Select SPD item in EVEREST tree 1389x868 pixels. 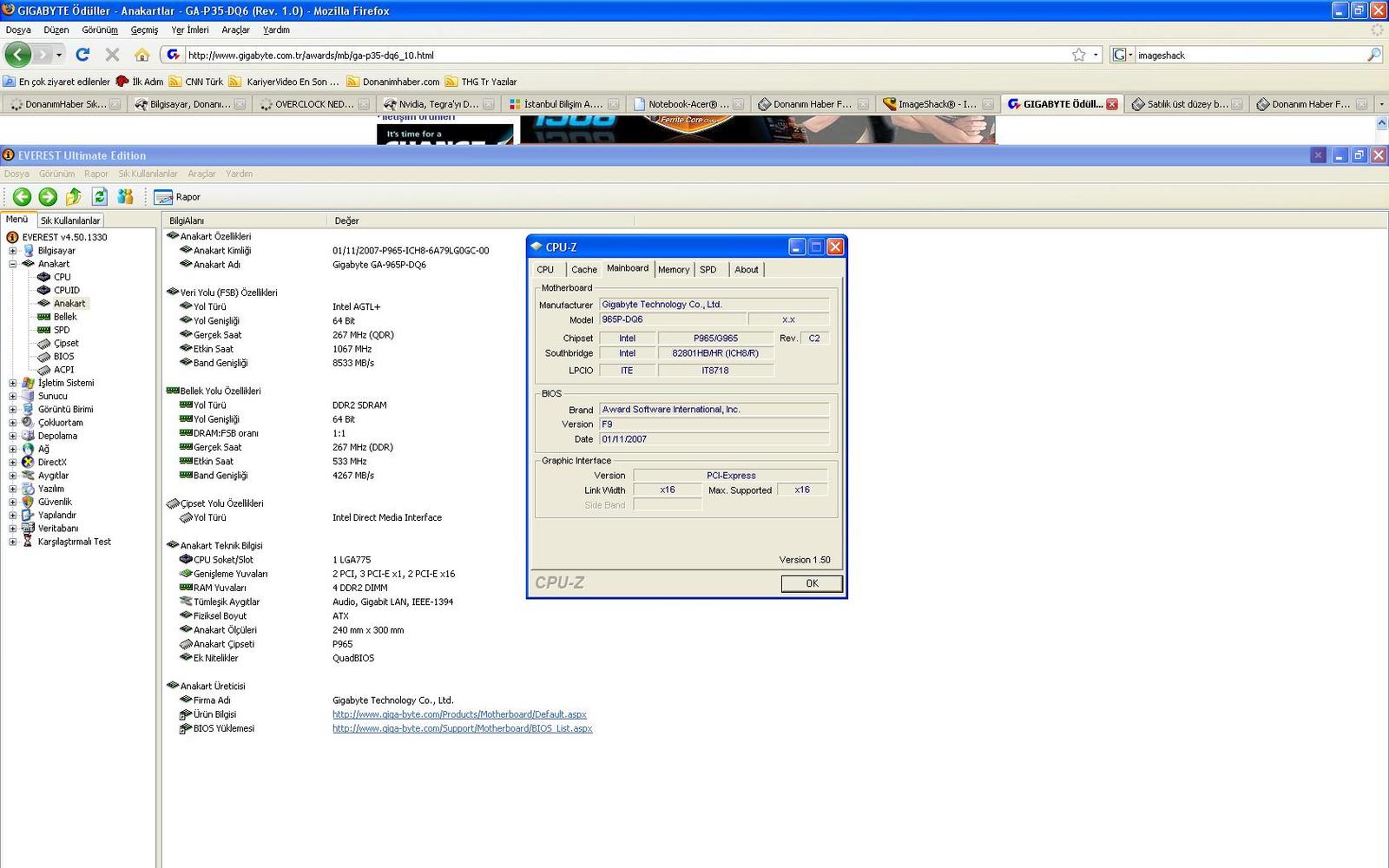(62, 330)
